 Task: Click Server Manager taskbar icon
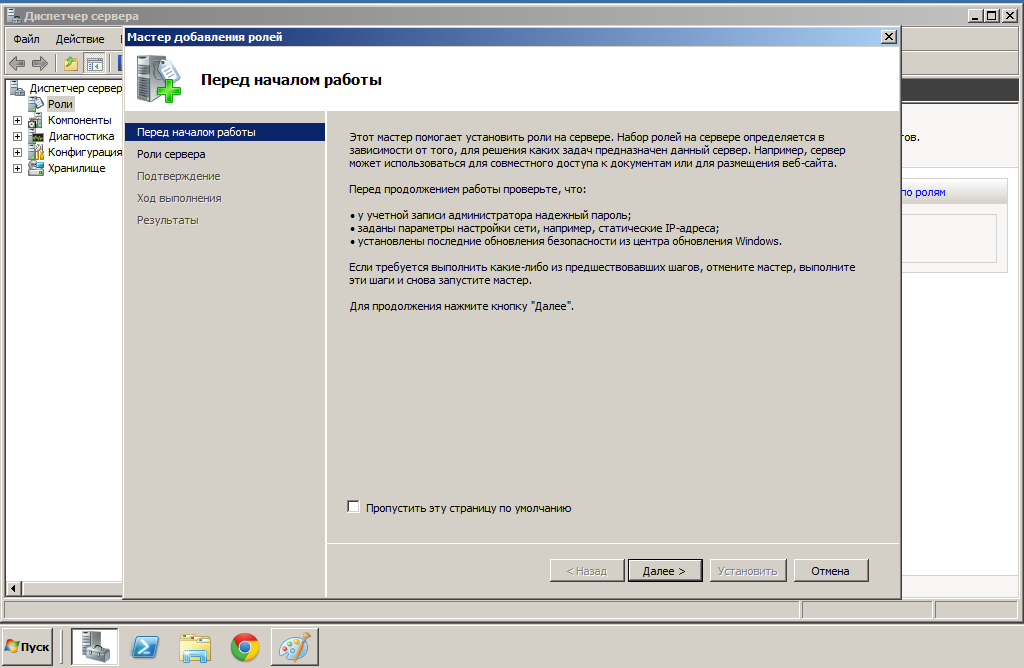click(95, 647)
